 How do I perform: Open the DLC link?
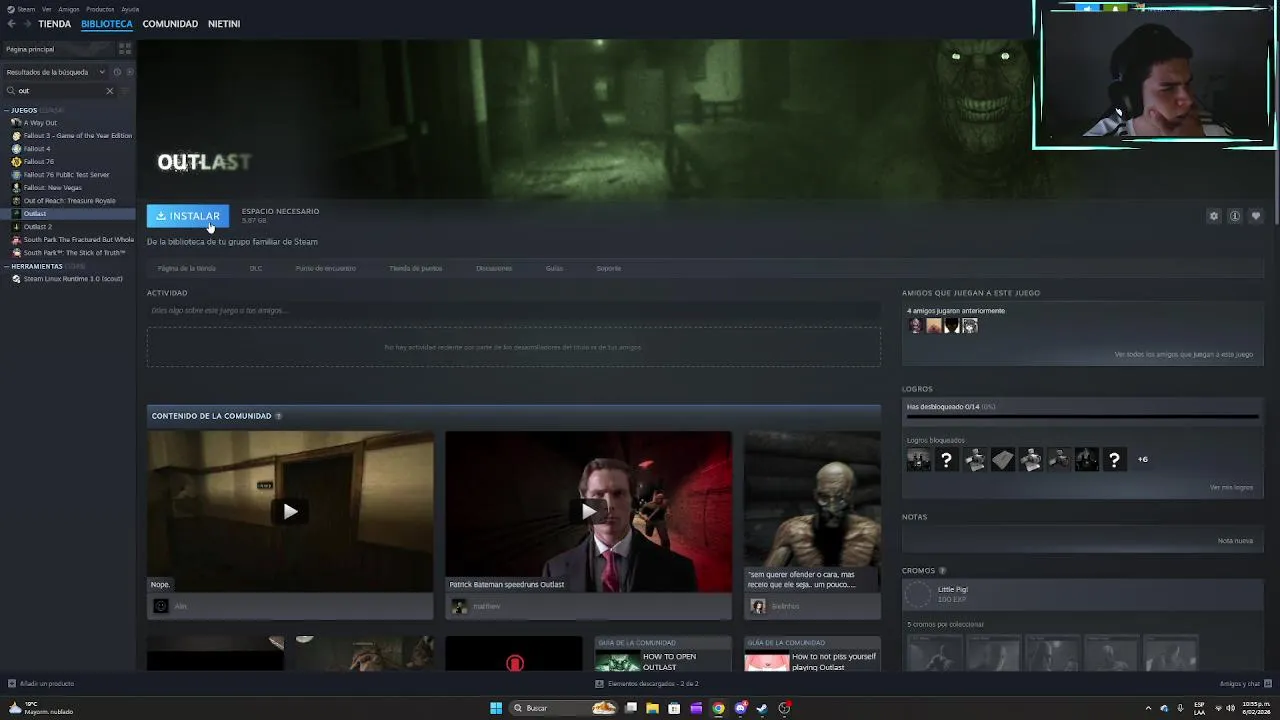pyautogui.click(x=256, y=268)
